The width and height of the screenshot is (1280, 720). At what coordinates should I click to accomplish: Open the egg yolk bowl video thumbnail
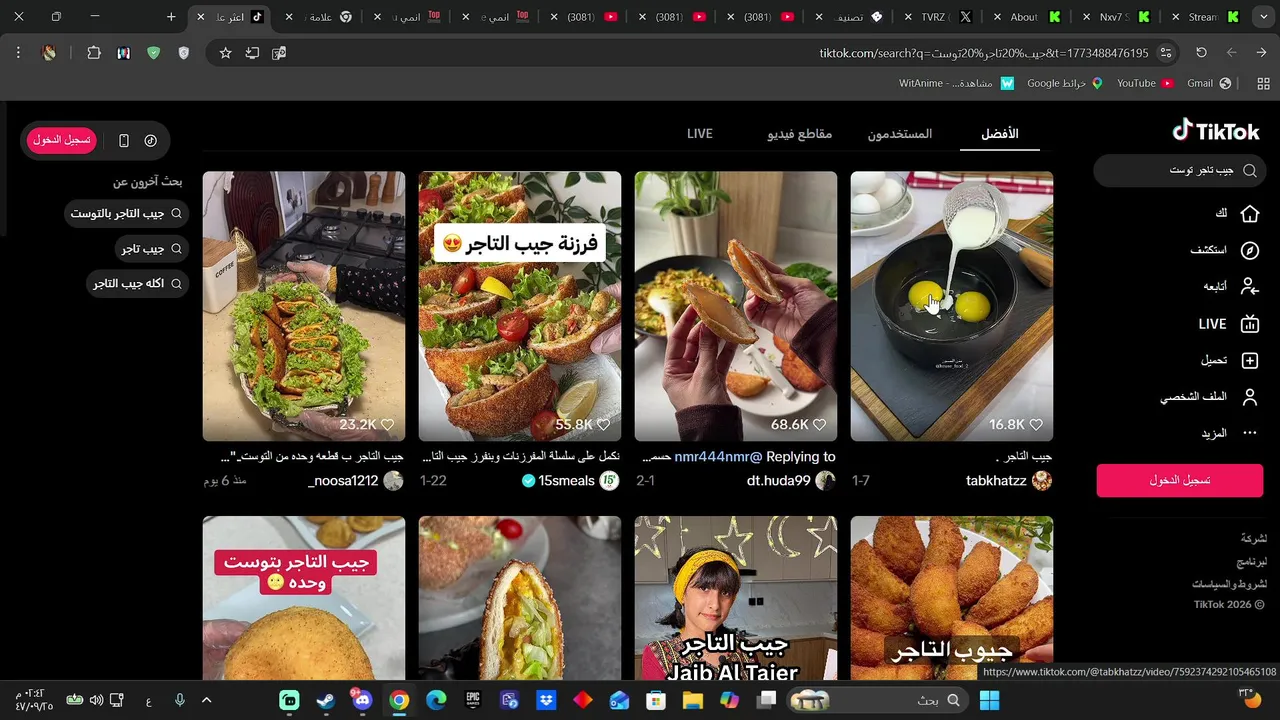[x=952, y=306]
